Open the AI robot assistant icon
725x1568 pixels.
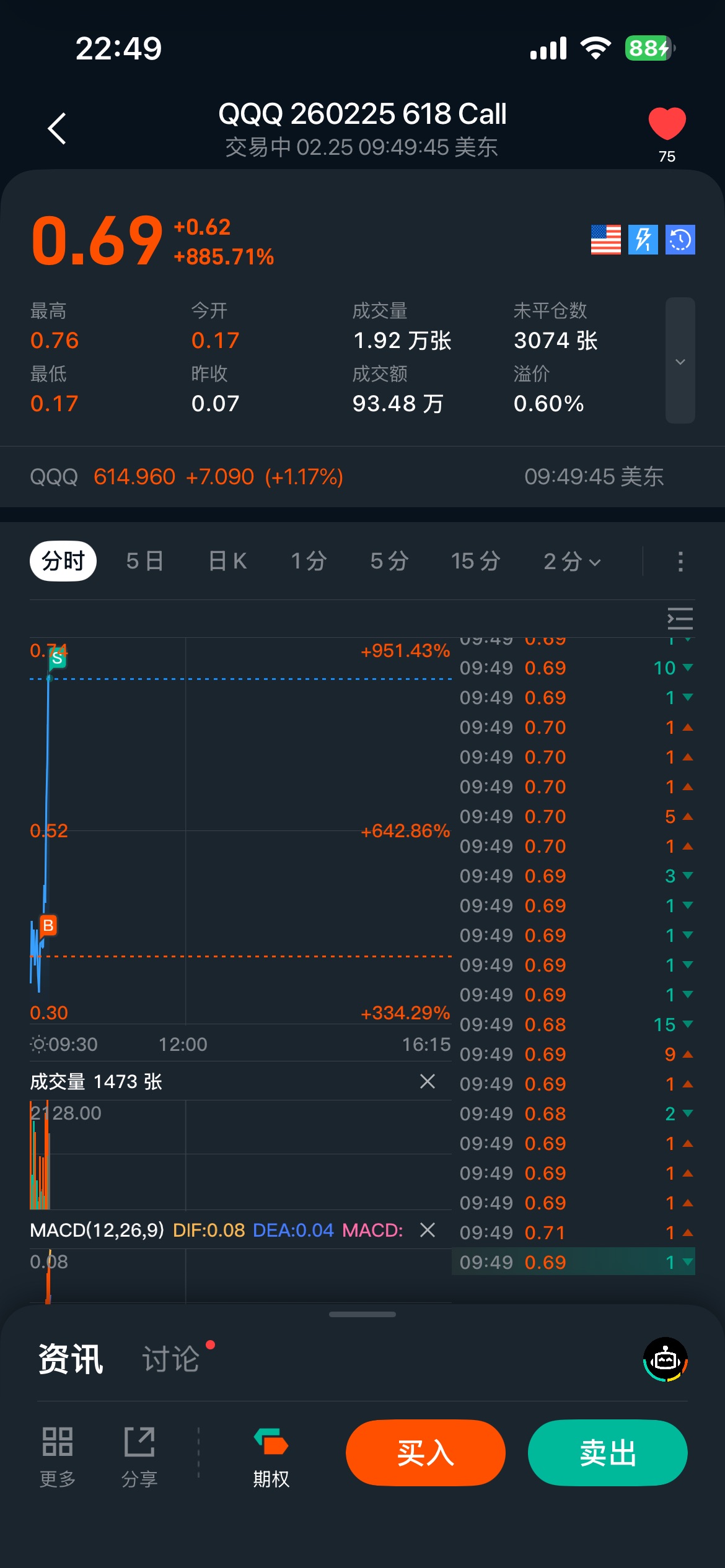tap(666, 1360)
